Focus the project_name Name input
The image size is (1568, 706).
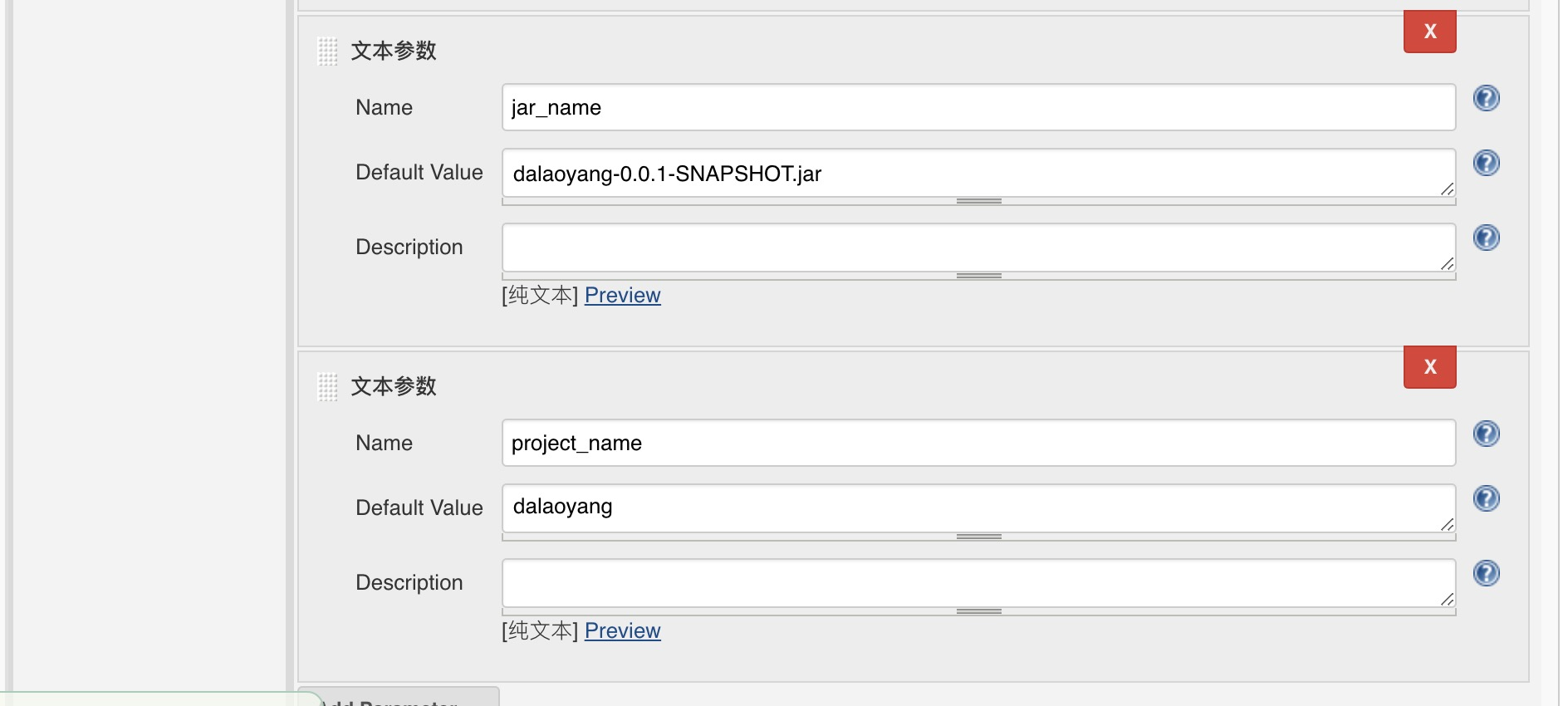(978, 443)
